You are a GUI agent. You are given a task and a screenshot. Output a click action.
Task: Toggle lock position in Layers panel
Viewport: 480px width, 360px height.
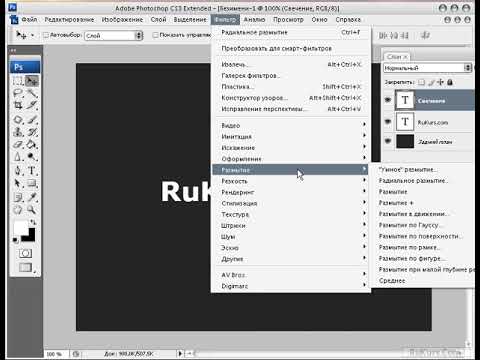pos(441,82)
